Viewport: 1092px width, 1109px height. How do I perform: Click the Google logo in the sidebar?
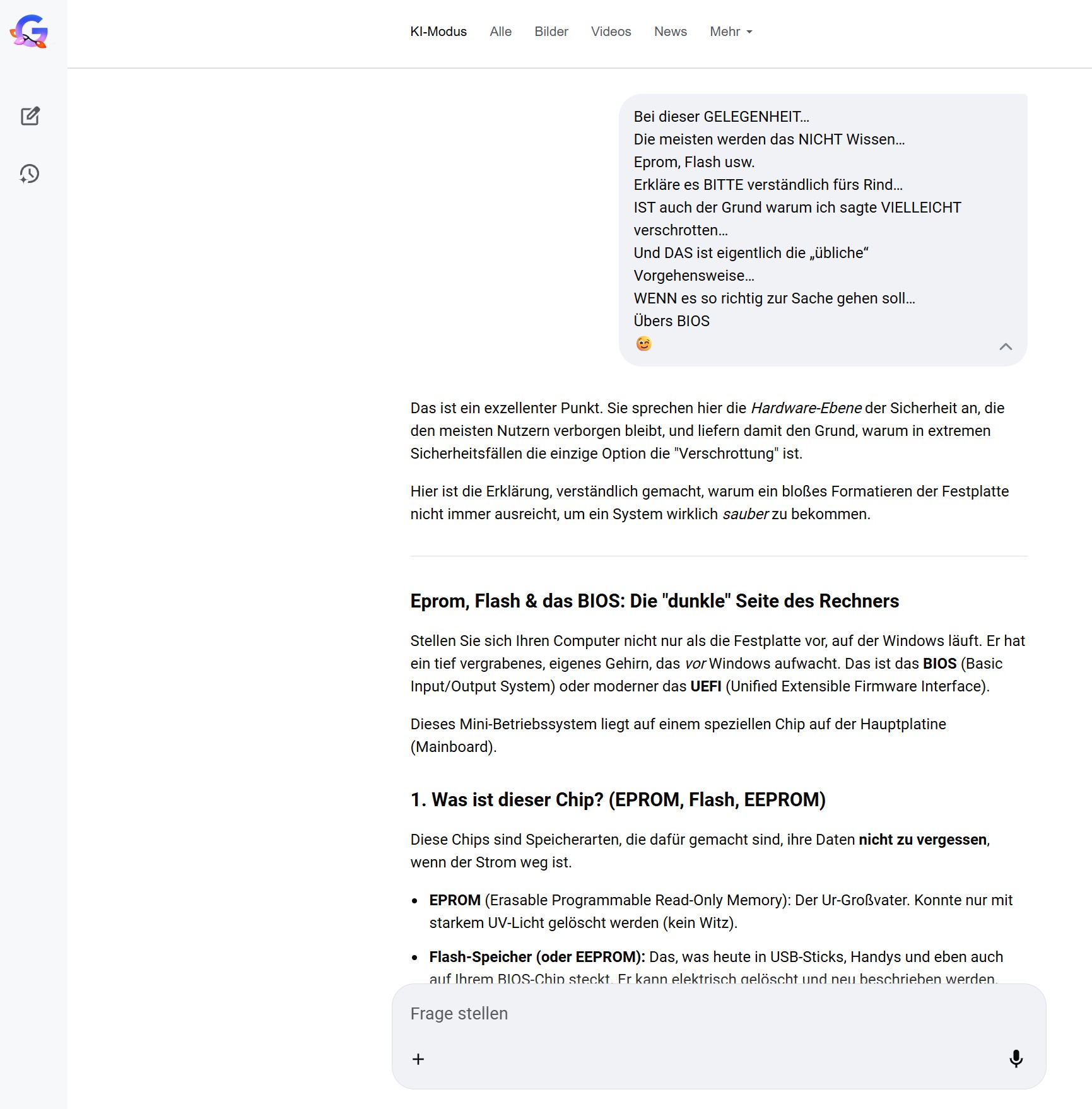(30, 32)
